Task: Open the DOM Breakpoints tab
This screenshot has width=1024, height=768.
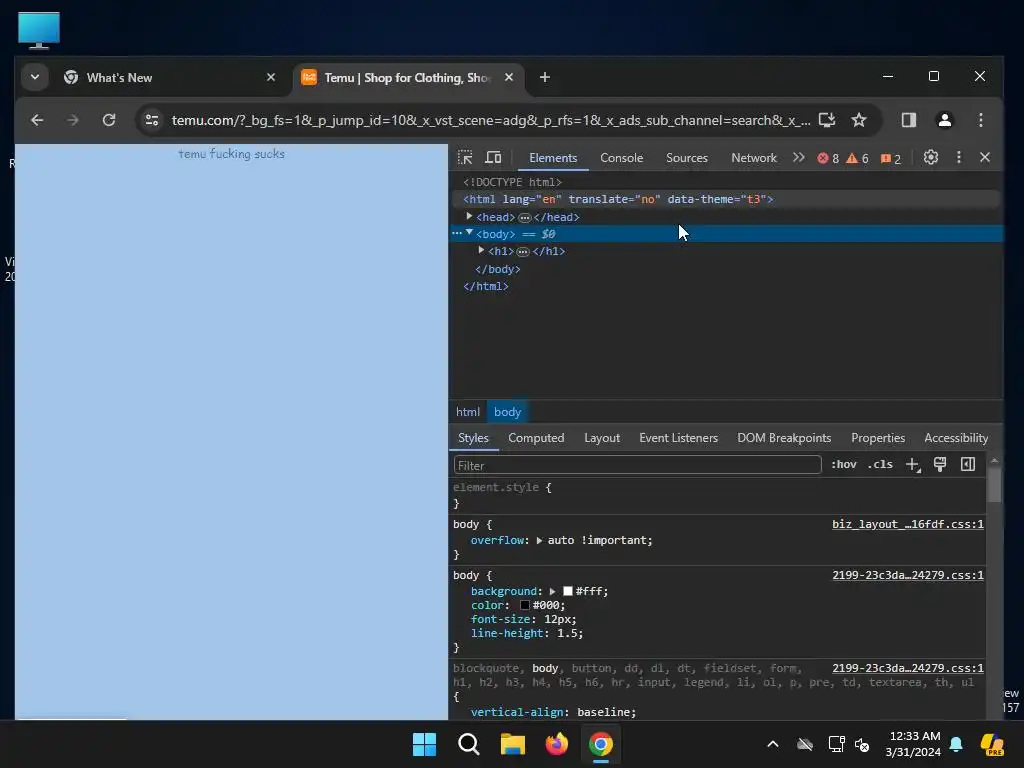Action: (x=784, y=438)
